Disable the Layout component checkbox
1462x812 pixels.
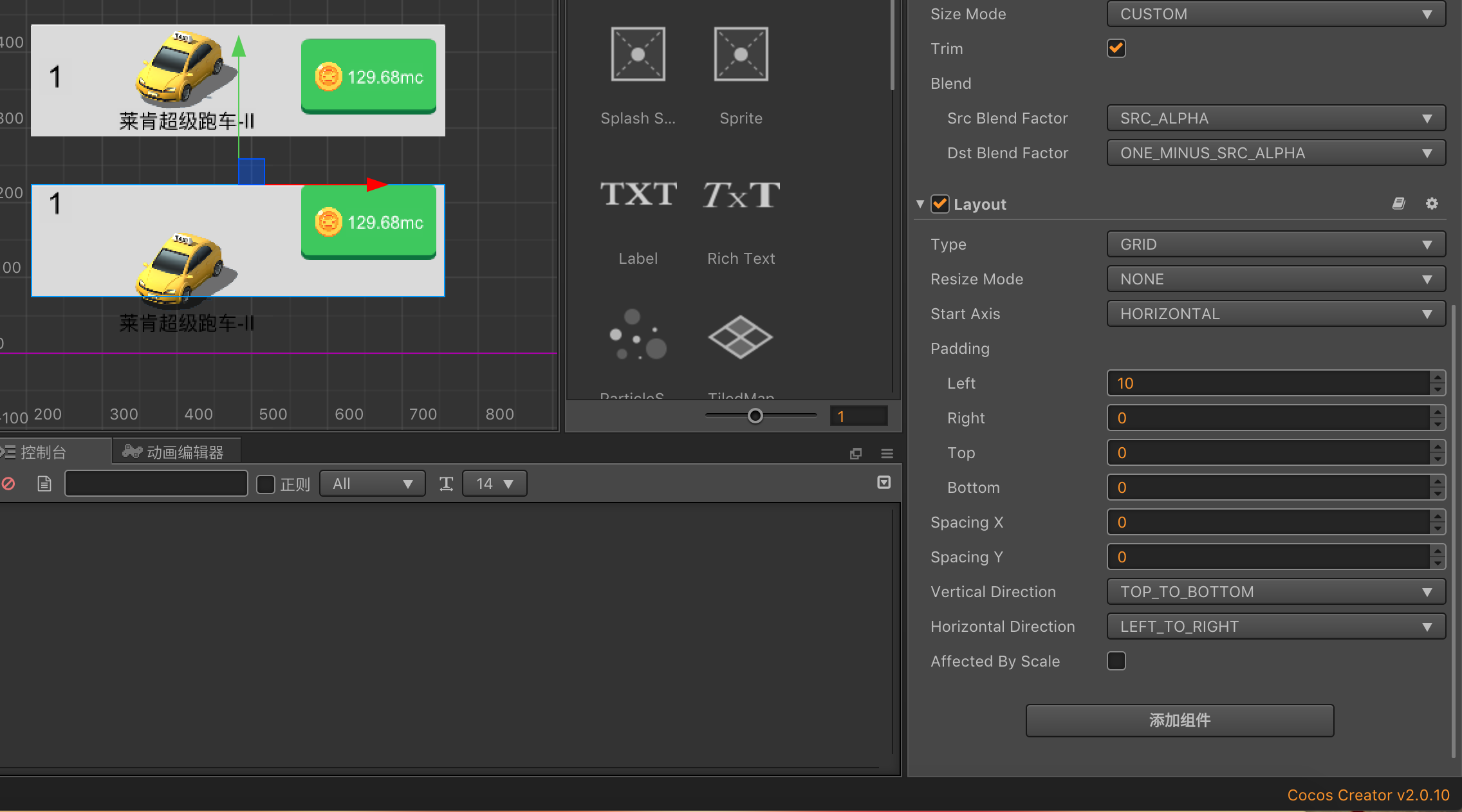point(940,204)
